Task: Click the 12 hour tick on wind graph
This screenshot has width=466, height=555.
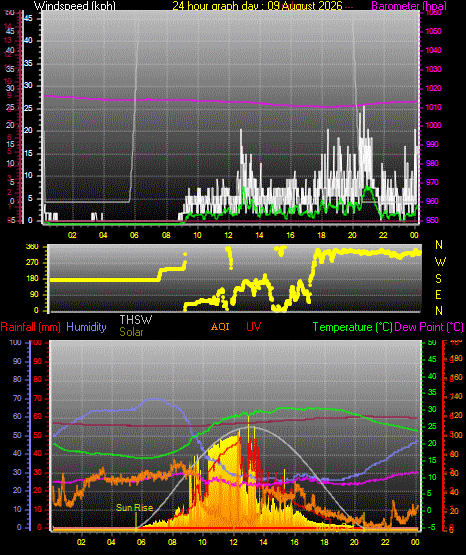Action: tap(228, 235)
